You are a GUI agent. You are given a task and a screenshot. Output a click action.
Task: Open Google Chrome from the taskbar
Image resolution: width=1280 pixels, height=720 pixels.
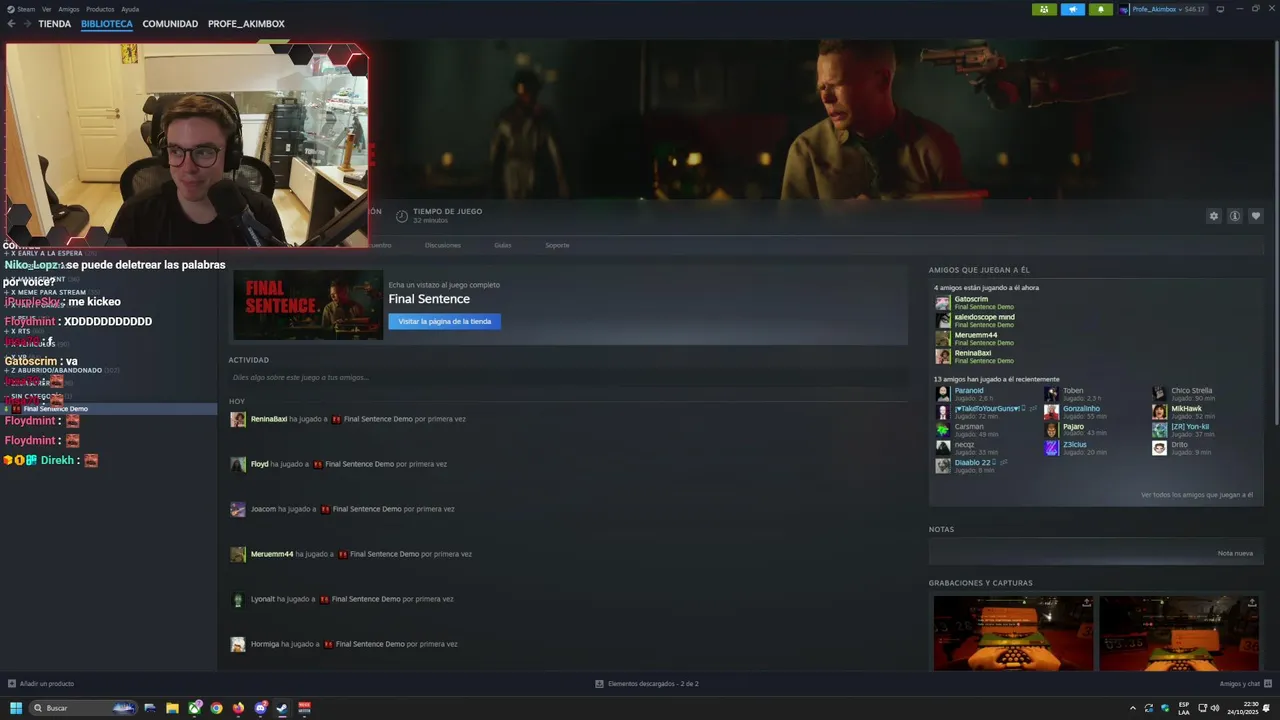216,708
